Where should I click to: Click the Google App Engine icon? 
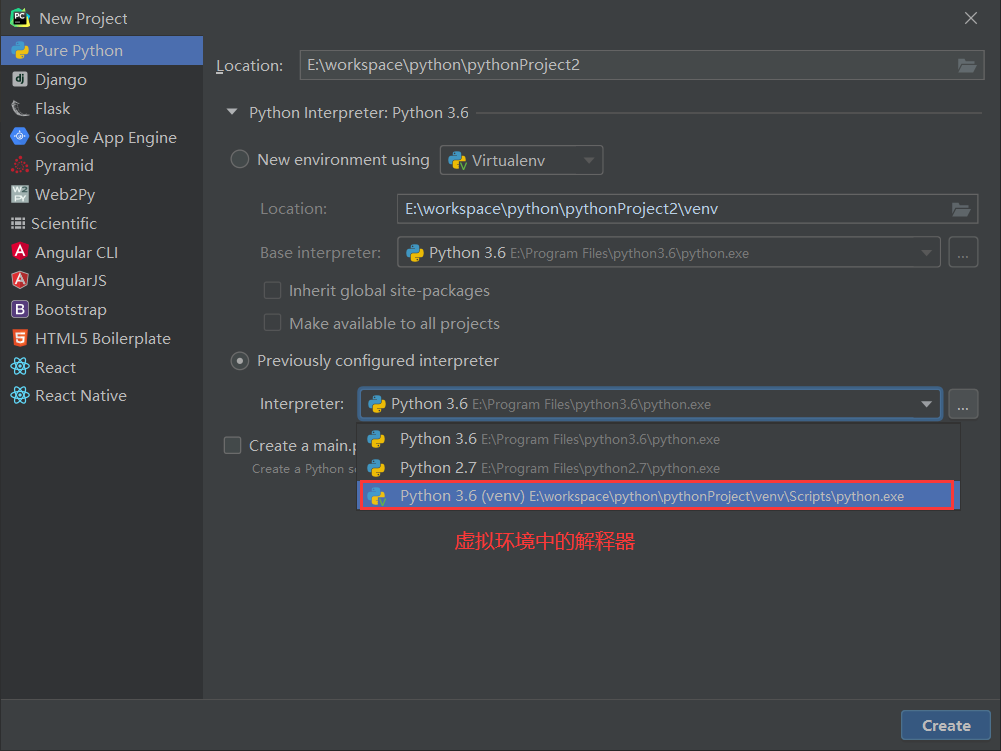(20, 137)
